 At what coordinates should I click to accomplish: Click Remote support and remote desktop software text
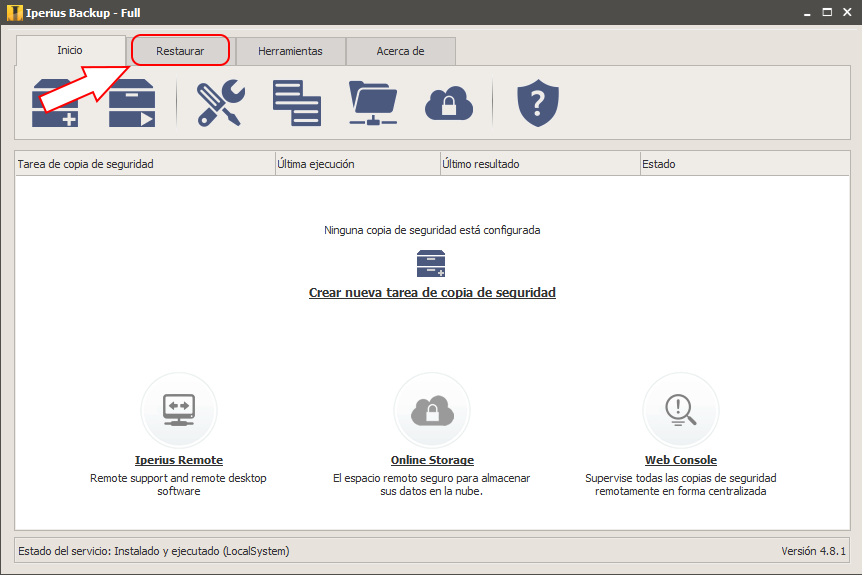click(x=179, y=485)
